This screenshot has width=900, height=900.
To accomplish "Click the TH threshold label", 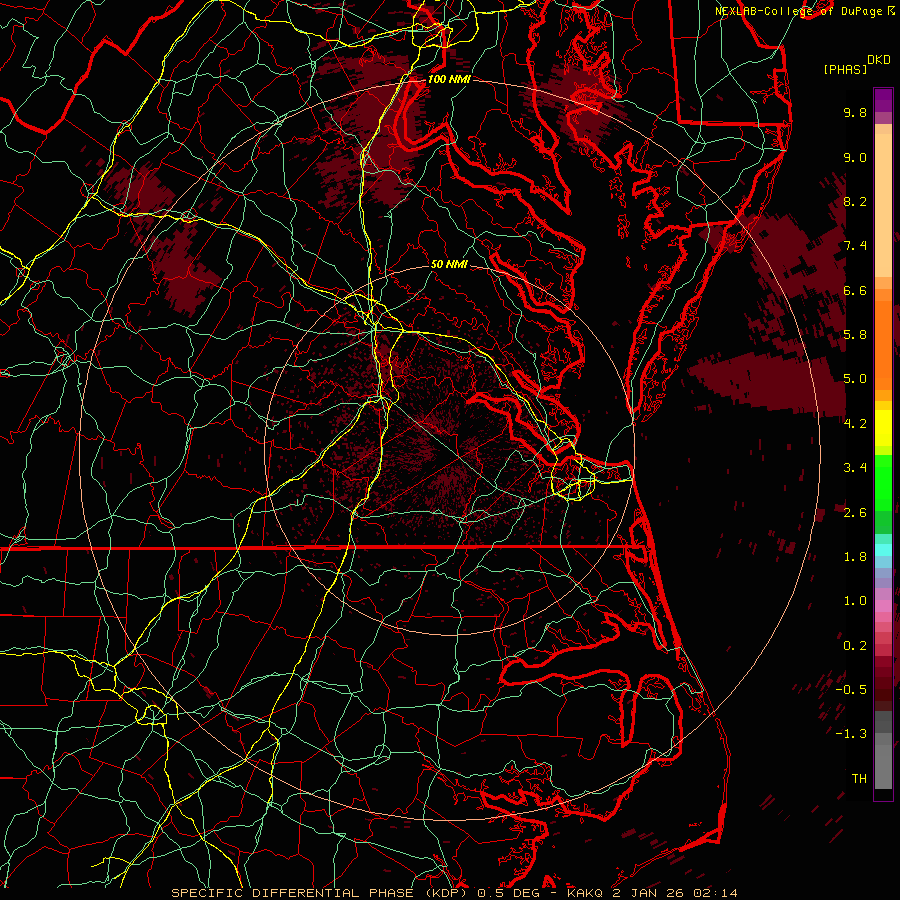I will (x=859, y=779).
